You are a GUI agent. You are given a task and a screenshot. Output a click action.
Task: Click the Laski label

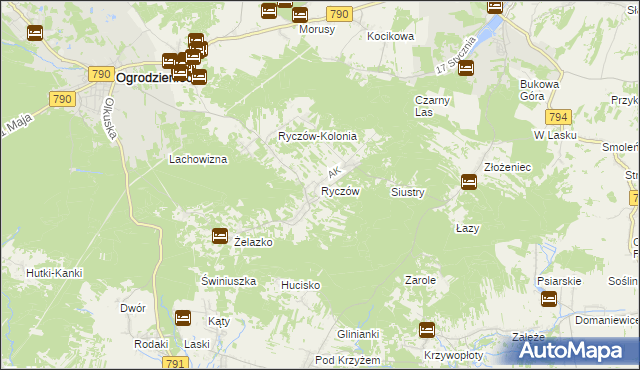(x=197, y=344)
